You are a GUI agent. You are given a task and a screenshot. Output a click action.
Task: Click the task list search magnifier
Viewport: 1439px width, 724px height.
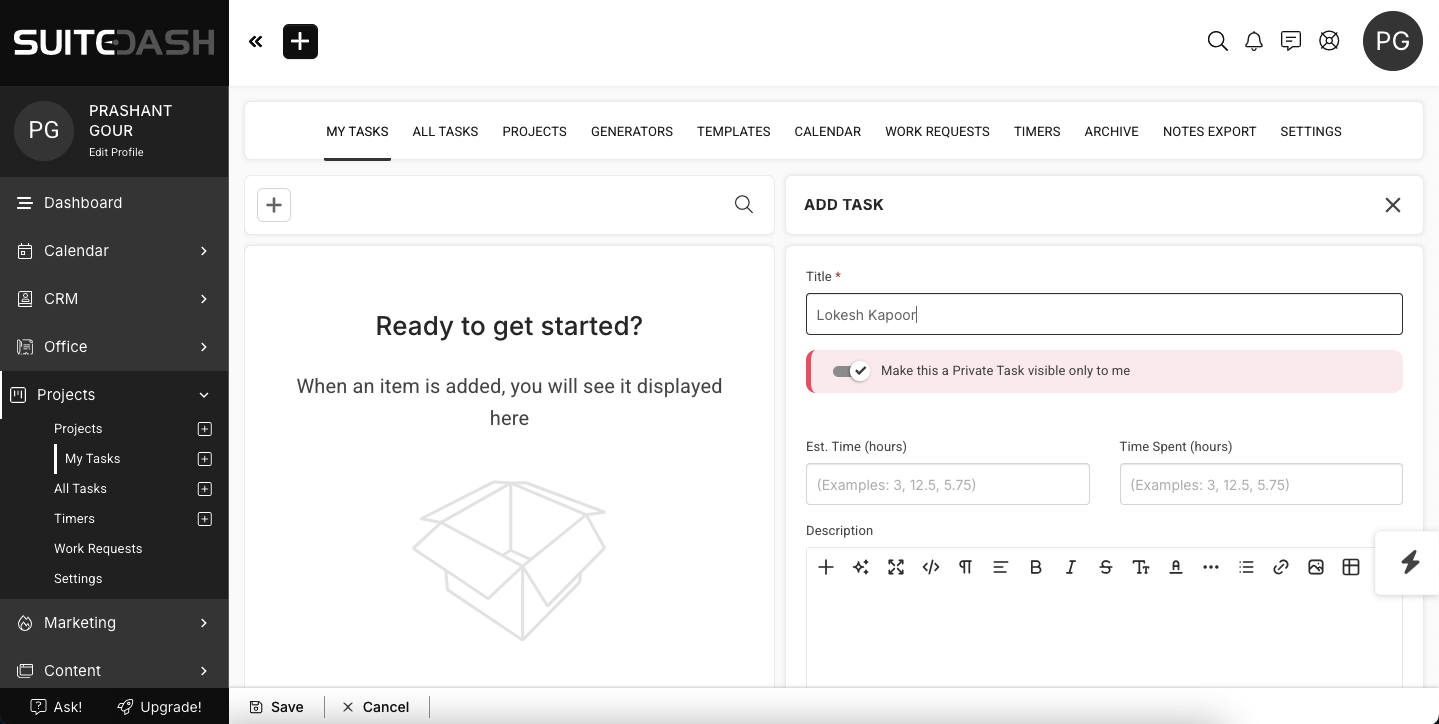pos(744,204)
